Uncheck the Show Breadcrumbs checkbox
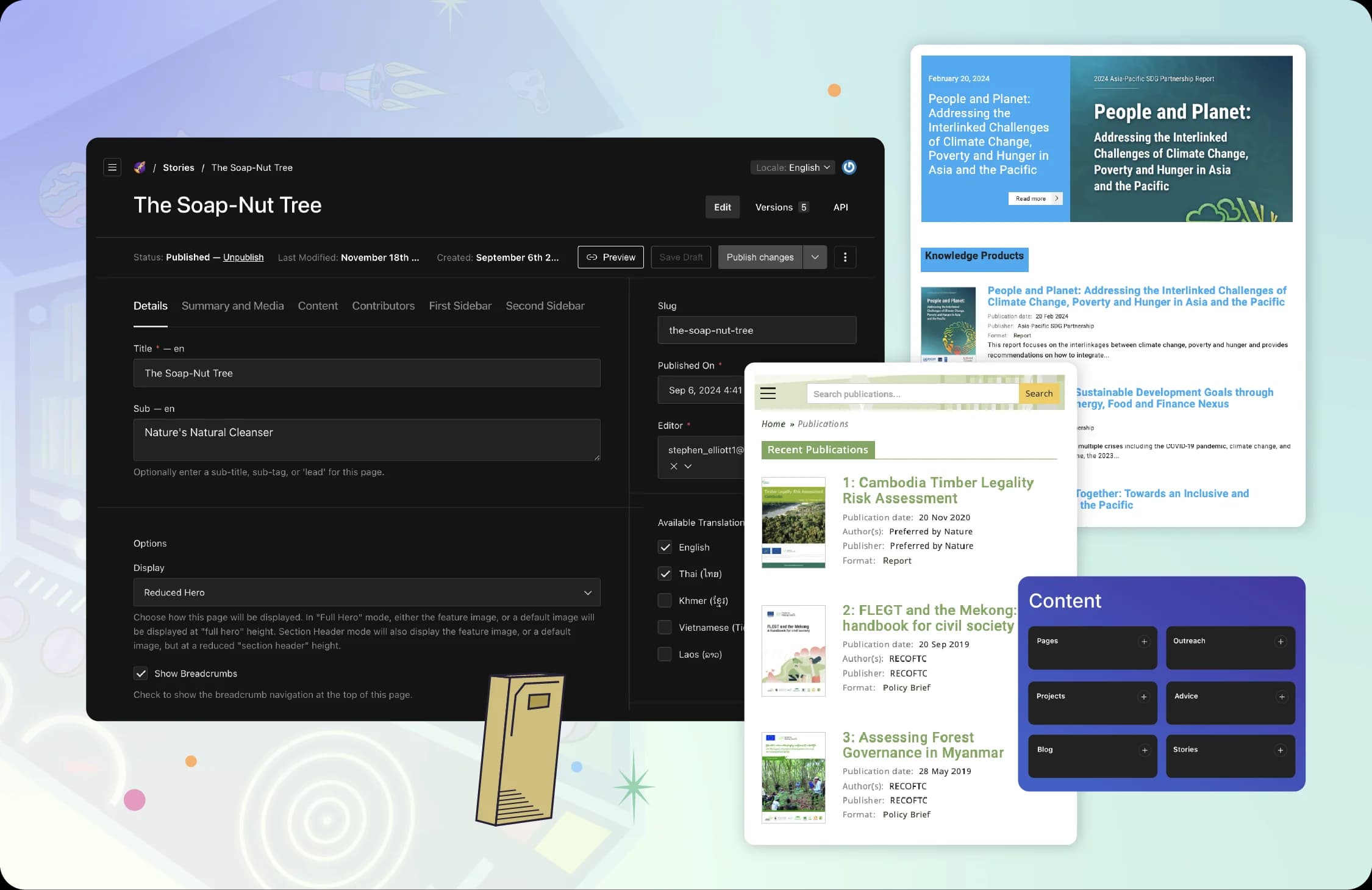Viewport: 1372px width, 890px height. 141,673
